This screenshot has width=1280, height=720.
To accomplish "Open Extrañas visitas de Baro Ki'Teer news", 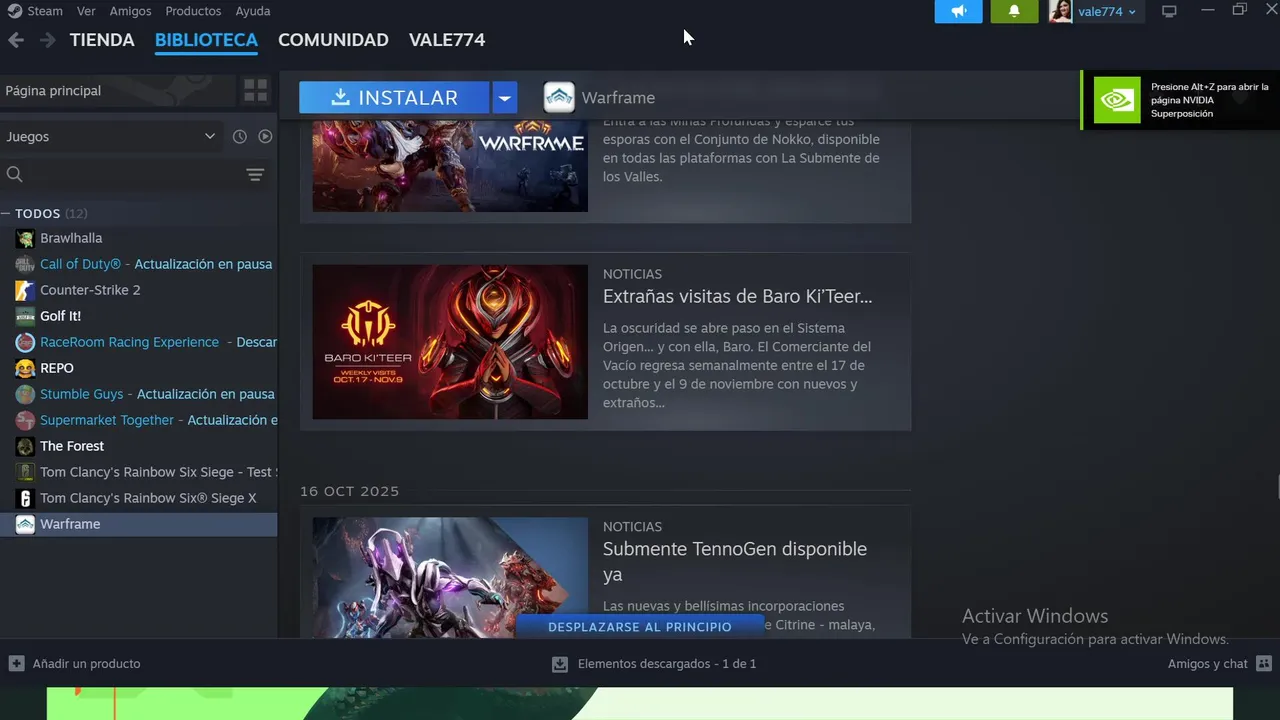I will point(737,296).
